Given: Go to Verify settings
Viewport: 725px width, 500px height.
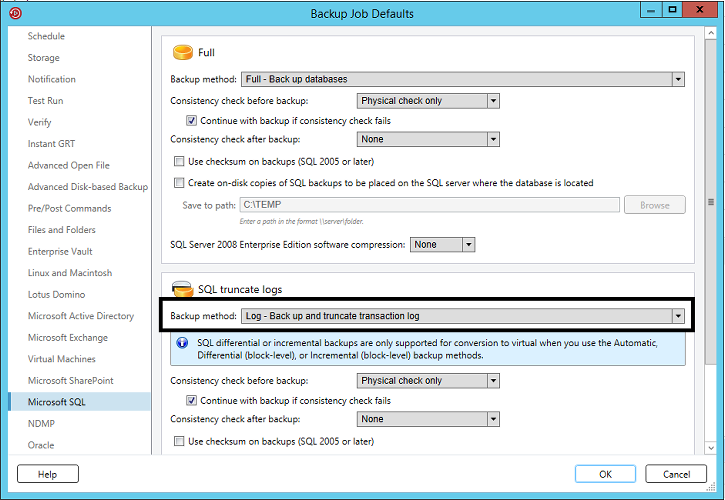Looking at the screenshot, I should tap(39, 122).
